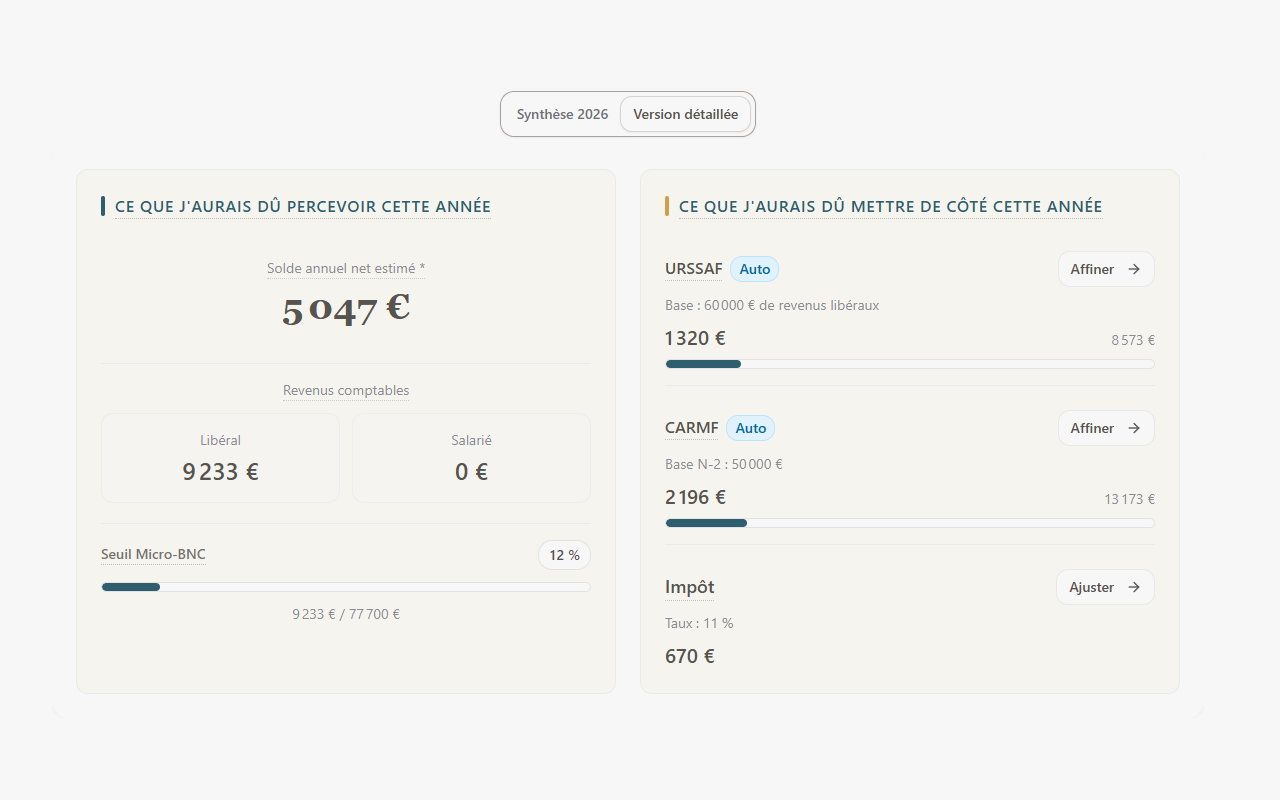This screenshot has height=800, width=1280.
Task: Toggle the Auto badge next to URSSAF
Action: pos(754,269)
